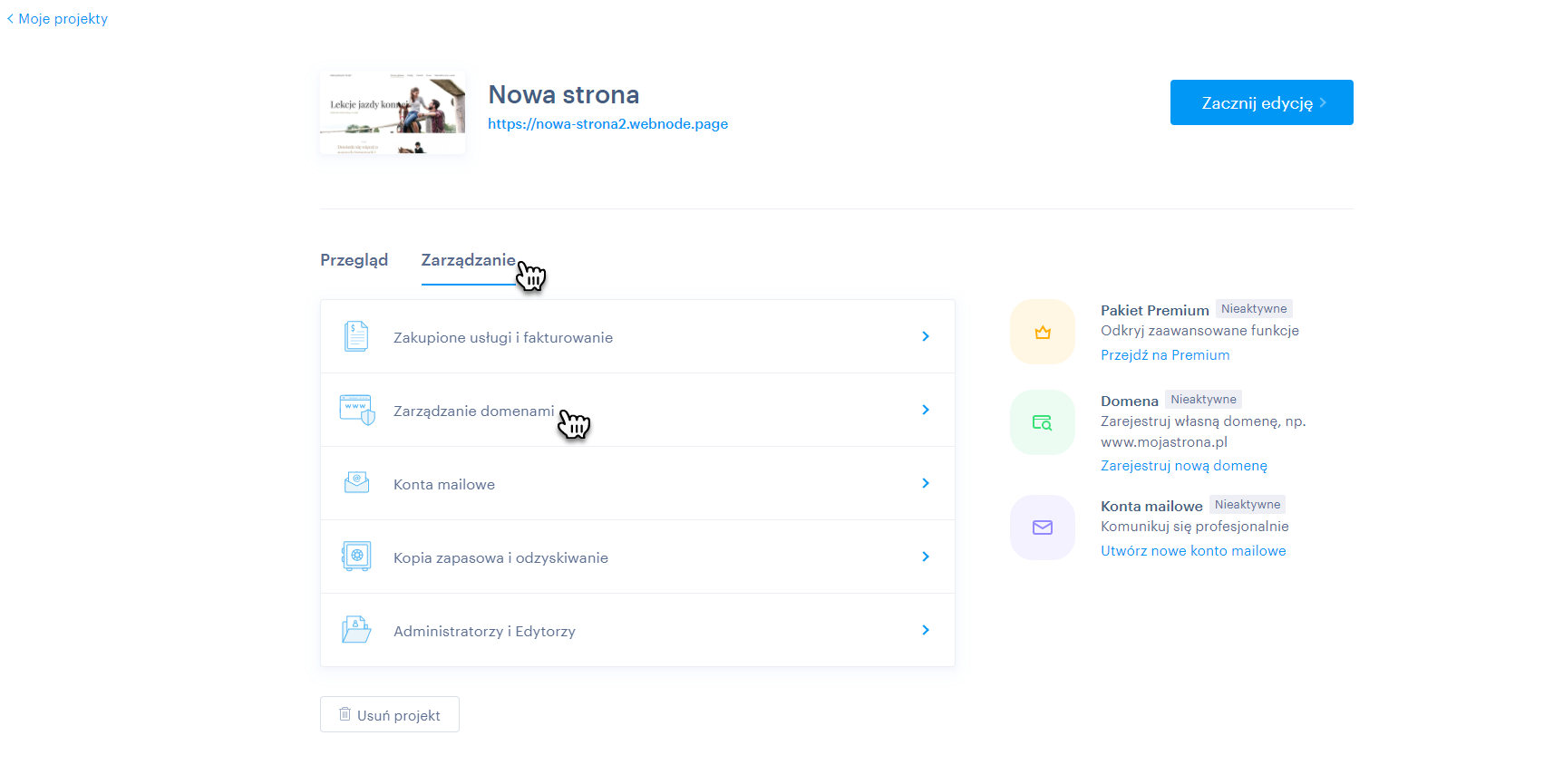Click Przejdź na Premium link
Image resolution: width=1544 pixels, height=784 pixels.
click(1165, 355)
